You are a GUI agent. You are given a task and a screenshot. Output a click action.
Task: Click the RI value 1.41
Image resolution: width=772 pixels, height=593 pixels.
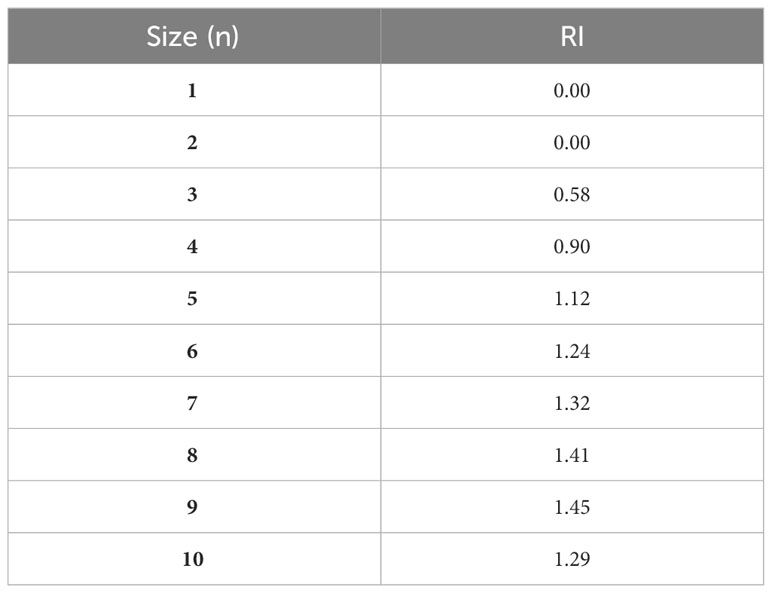point(574,455)
